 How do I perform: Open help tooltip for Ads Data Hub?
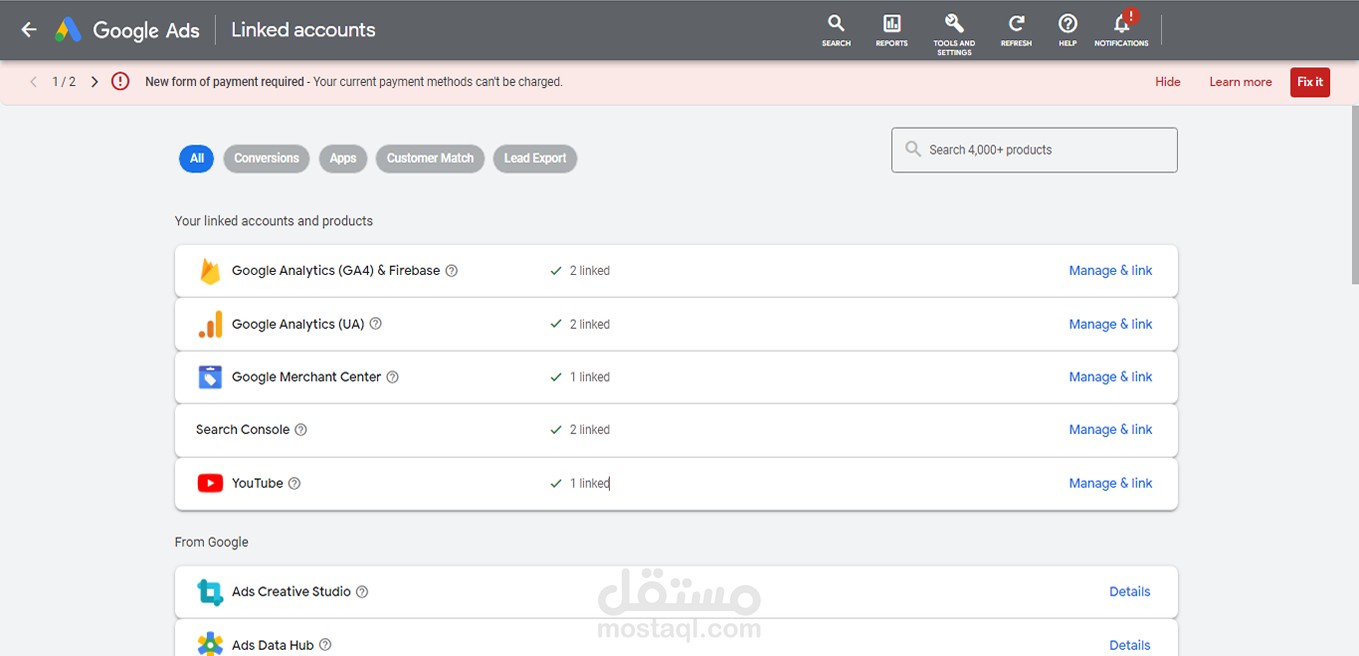tap(325, 645)
